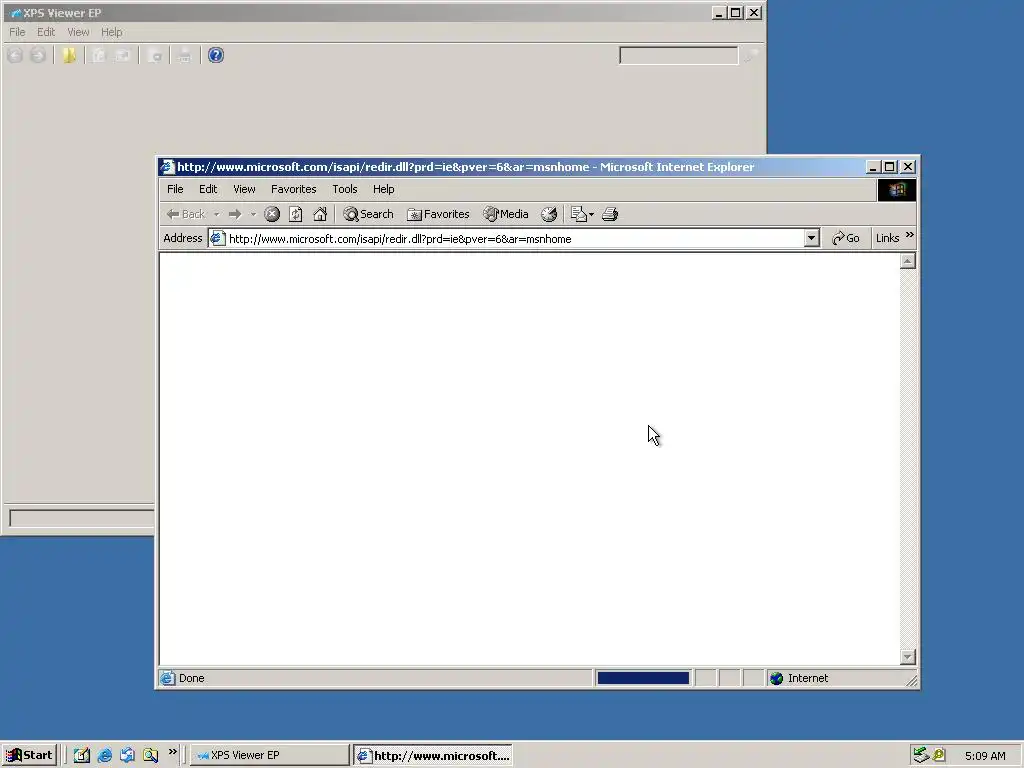Open the address bar URL dropdown
Viewport: 1024px width, 768px height.
pyautogui.click(x=811, y=238)
